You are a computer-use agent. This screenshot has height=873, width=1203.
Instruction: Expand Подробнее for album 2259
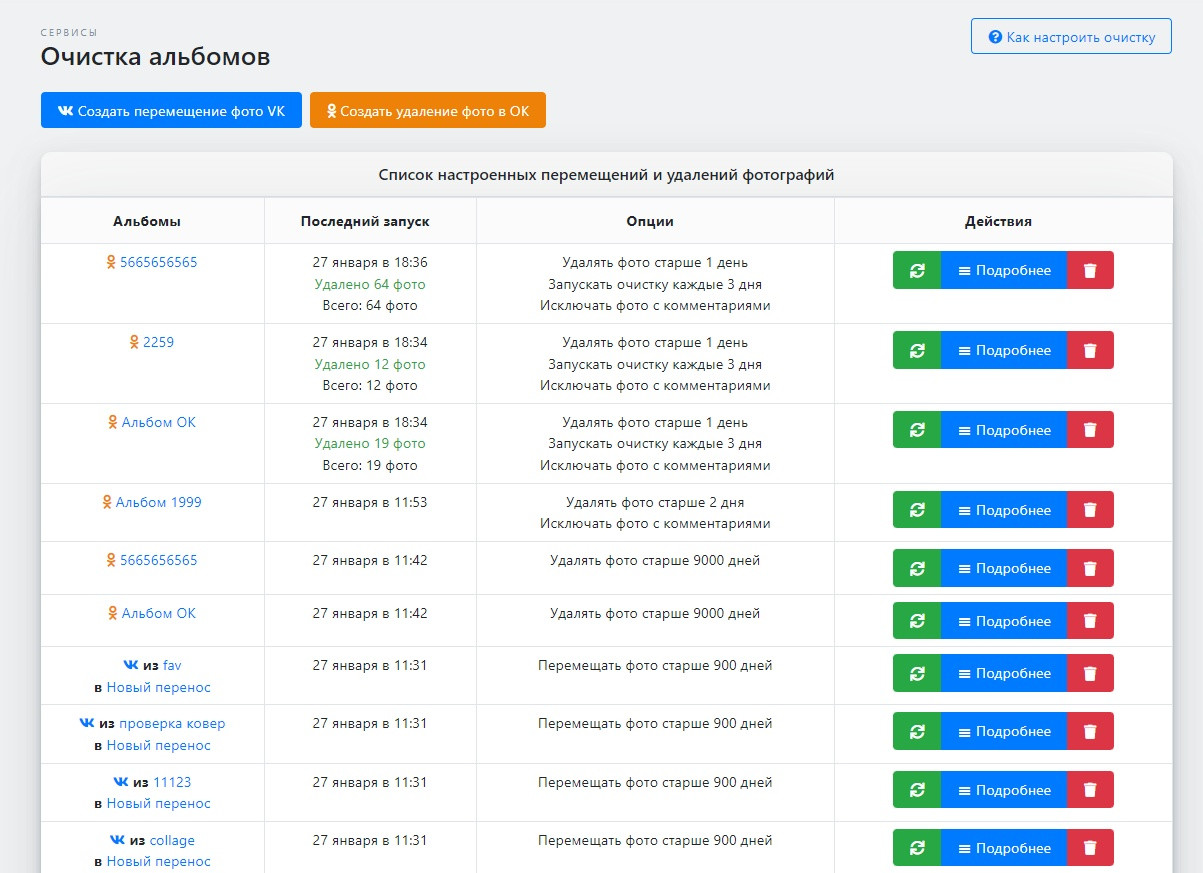click(x=1004, y=351)
